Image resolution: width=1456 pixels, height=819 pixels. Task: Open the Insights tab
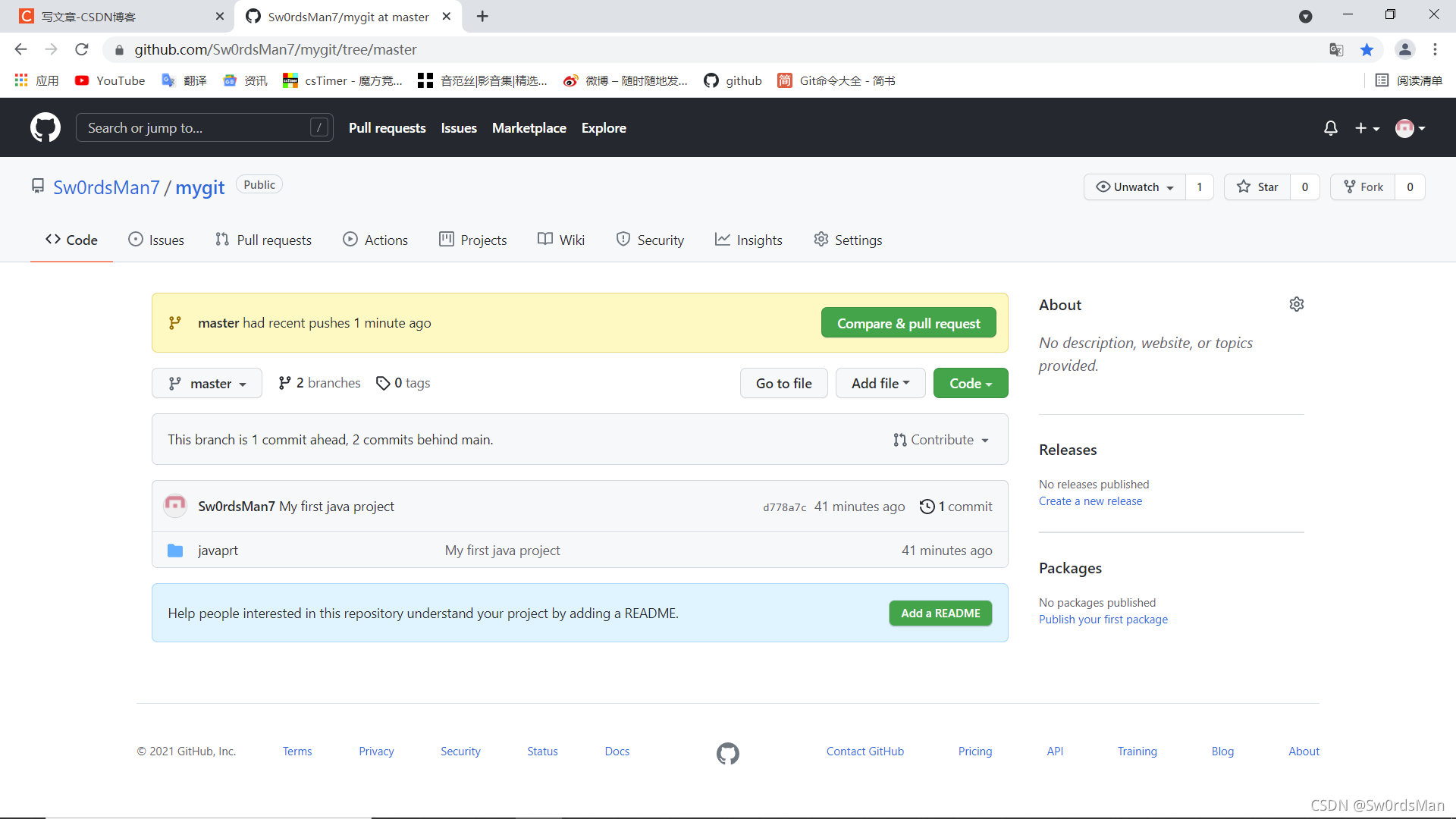pyautogui.click(x=748, y=240)
